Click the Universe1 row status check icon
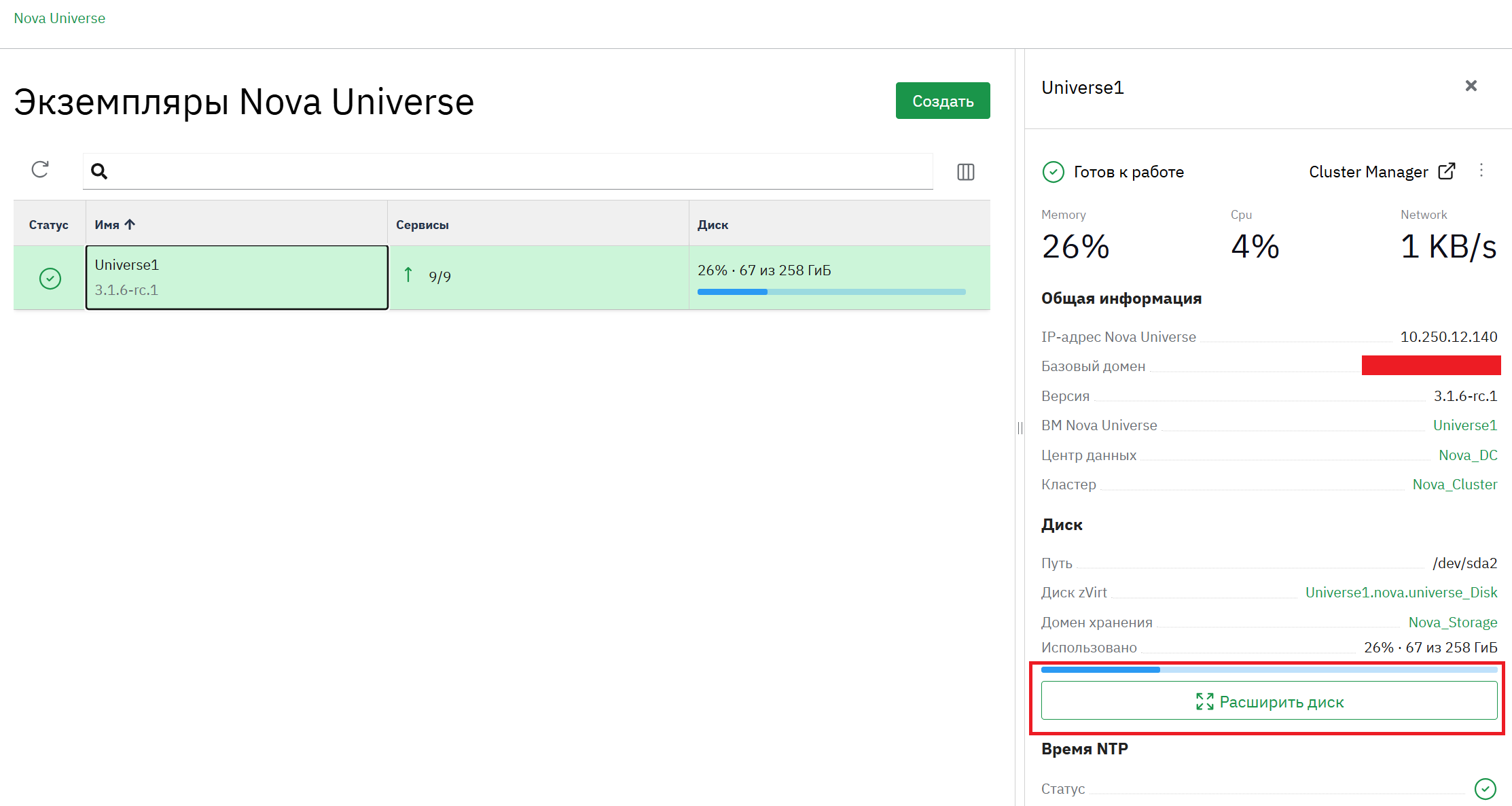The image size is (1512, 806). [50, 279]
